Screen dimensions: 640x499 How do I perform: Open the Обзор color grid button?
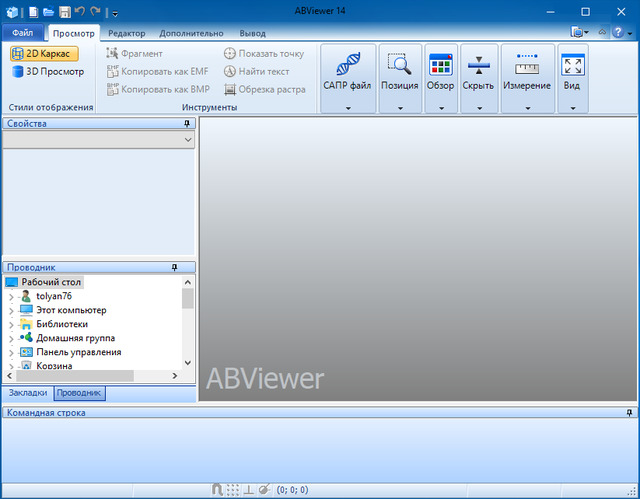440,68
